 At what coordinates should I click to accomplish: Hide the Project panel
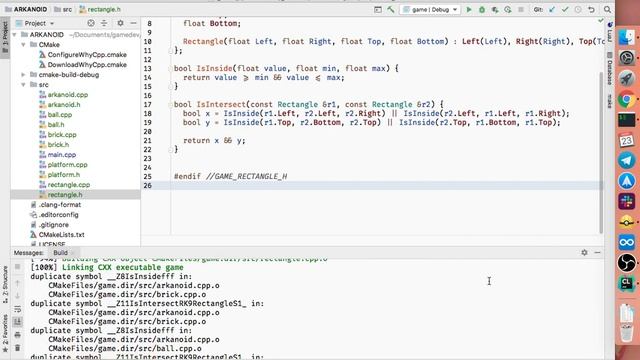[133, 23]
